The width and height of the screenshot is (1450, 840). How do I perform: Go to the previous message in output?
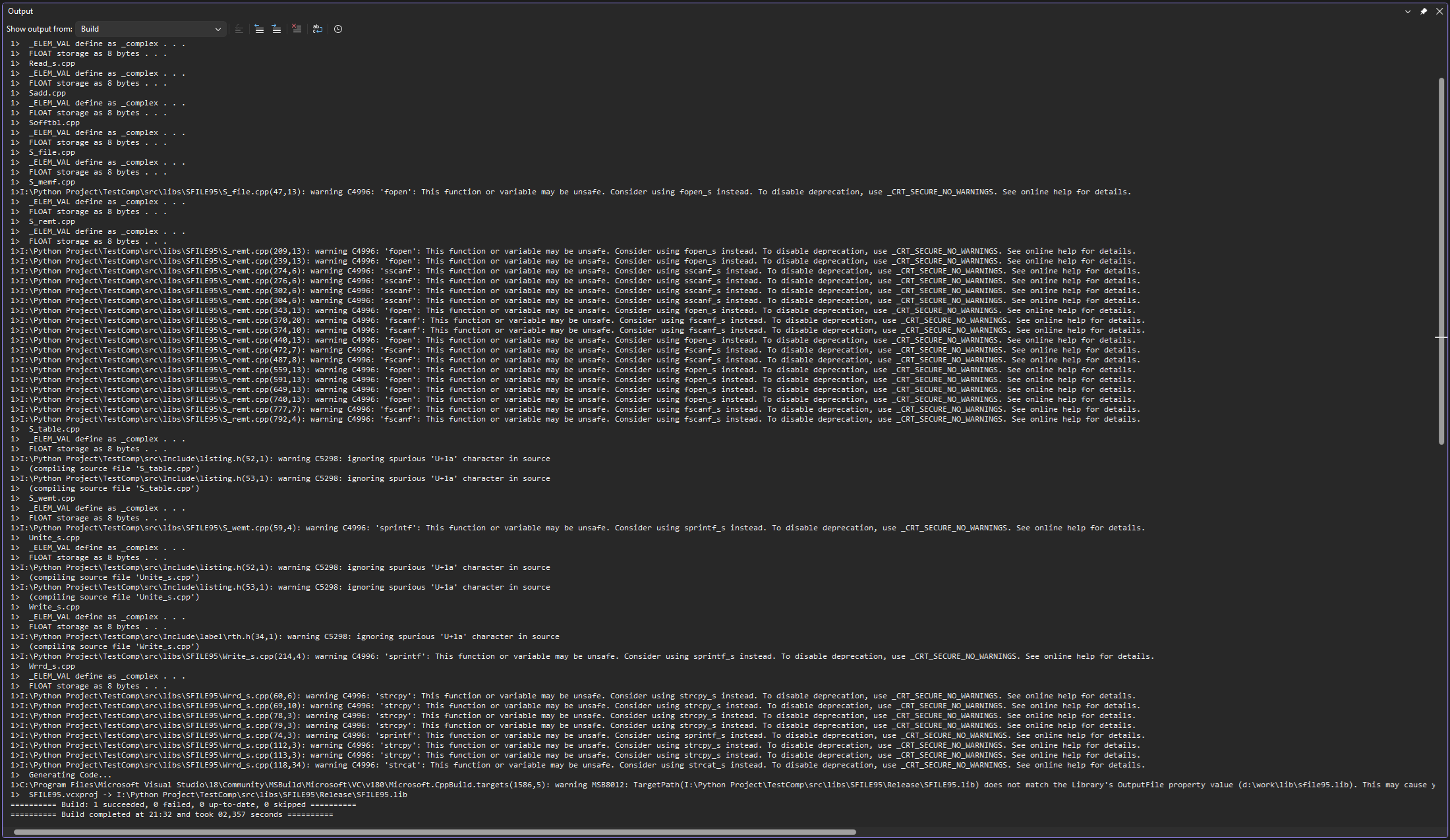[x=259, y=29]
